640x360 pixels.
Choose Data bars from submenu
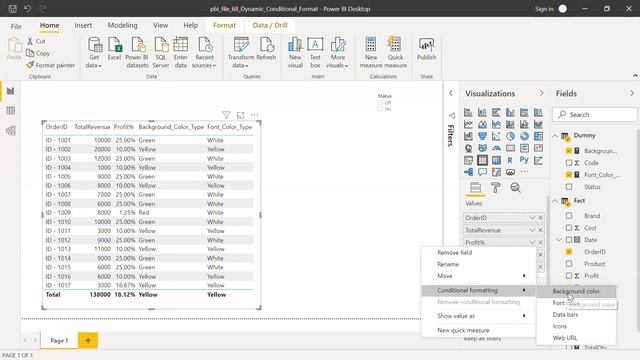tap(565, 315)
